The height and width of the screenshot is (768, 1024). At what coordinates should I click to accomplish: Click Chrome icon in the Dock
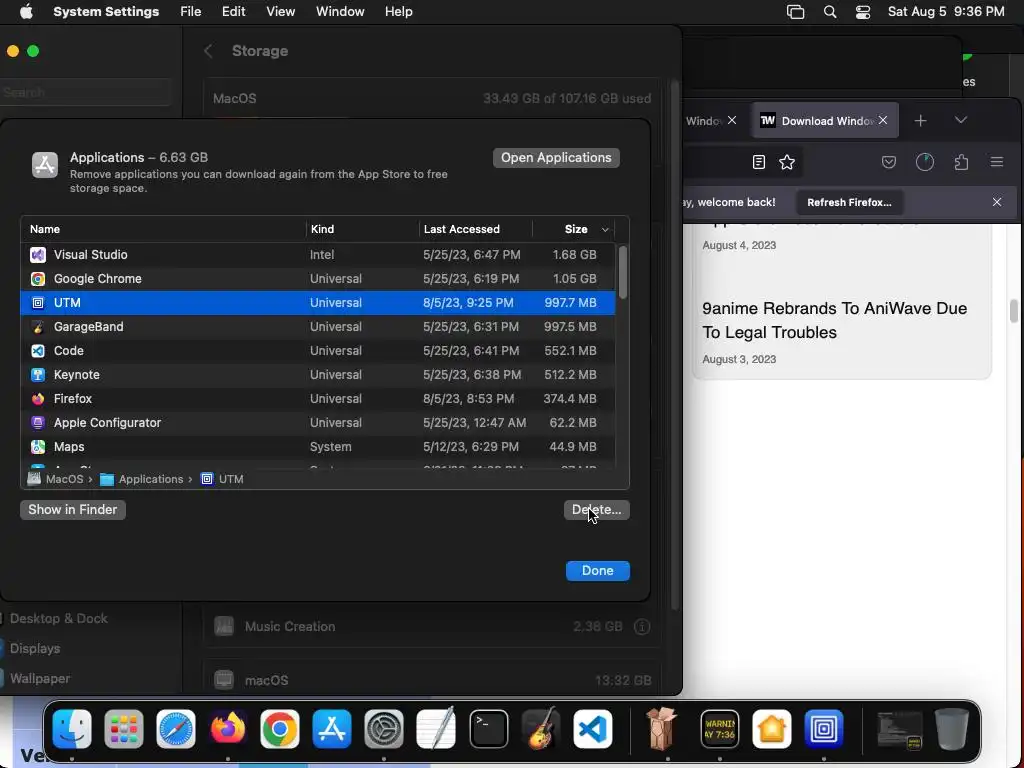click(280, 728)
